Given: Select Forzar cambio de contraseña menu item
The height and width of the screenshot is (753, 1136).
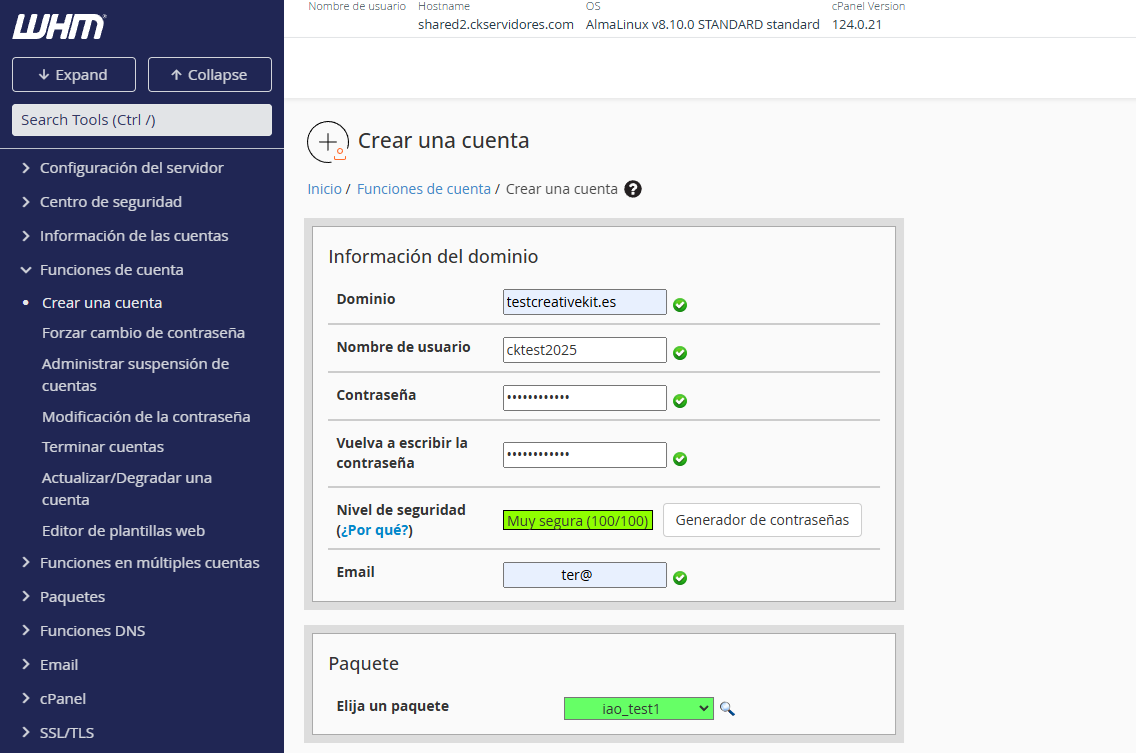Looking at the screenshot, I should click(143, 333).
